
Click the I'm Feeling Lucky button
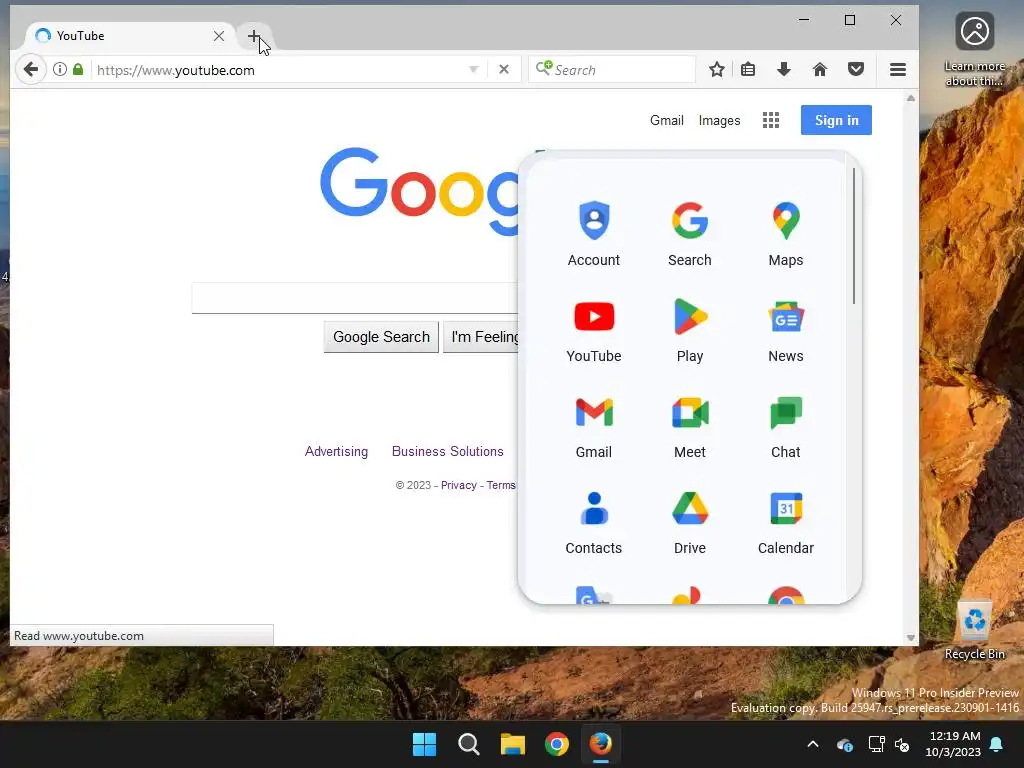click(x=481, y=337)
